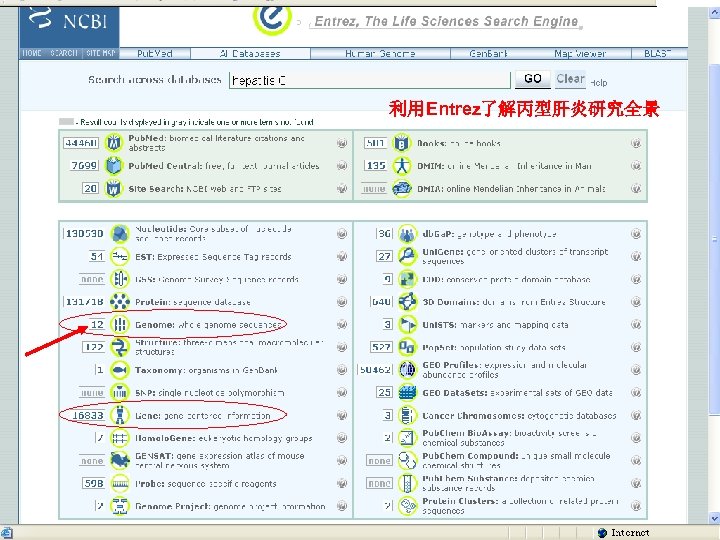This screenshot has width=720, height=540.
Task: Open the HomoloGene database icon
Action: [120, 438]
